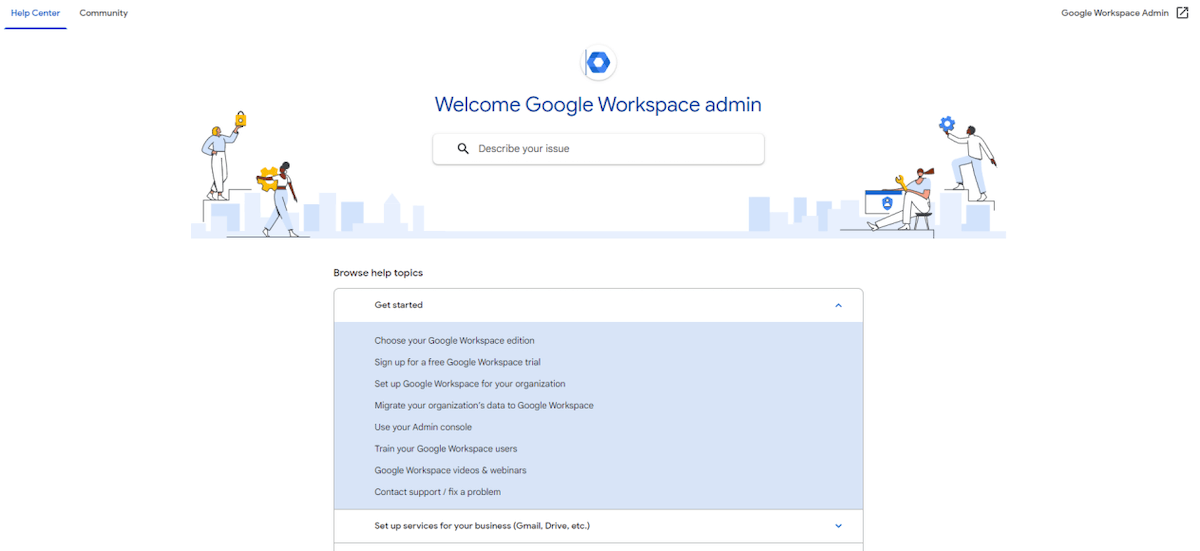Expand the Set up services chevron
Image resolution: width=1200 pixels, height=551 pixels.
tap(838, 526)
